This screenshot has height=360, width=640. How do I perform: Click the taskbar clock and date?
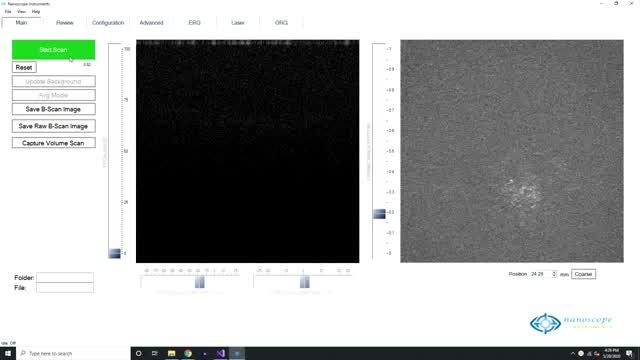click(x=611, y=353)
